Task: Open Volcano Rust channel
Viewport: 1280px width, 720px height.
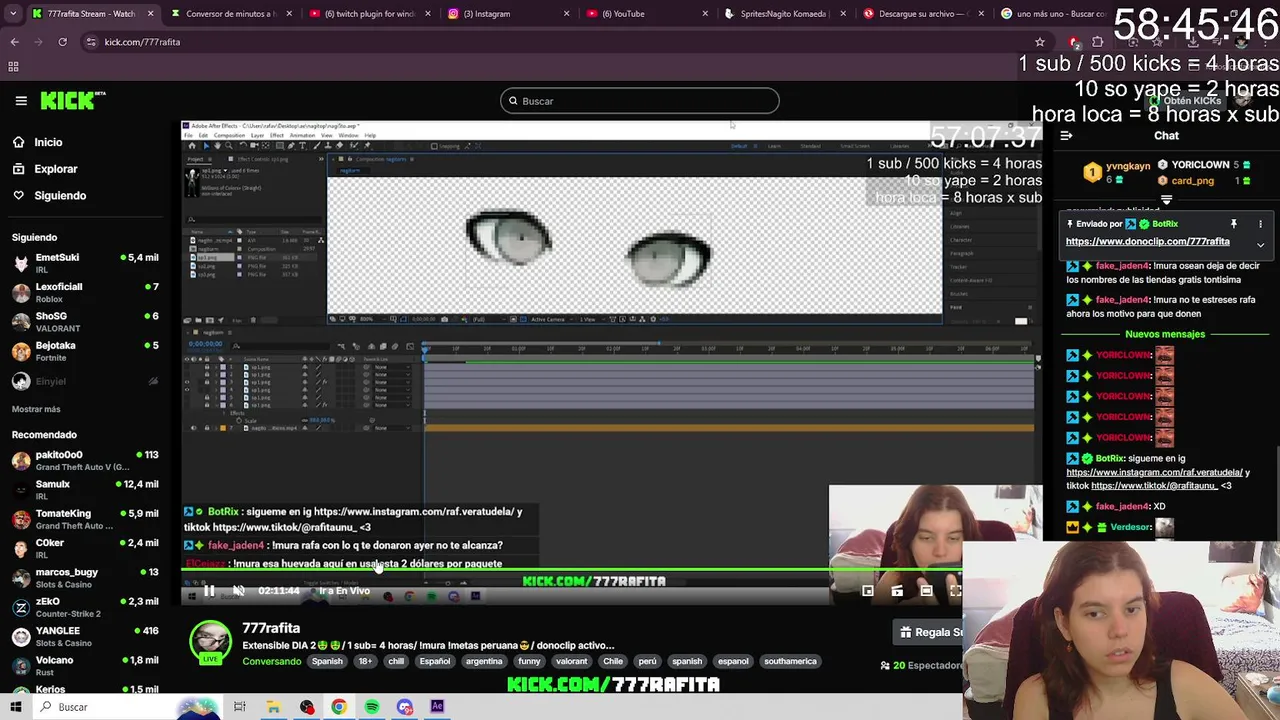Action: (85, 666)
